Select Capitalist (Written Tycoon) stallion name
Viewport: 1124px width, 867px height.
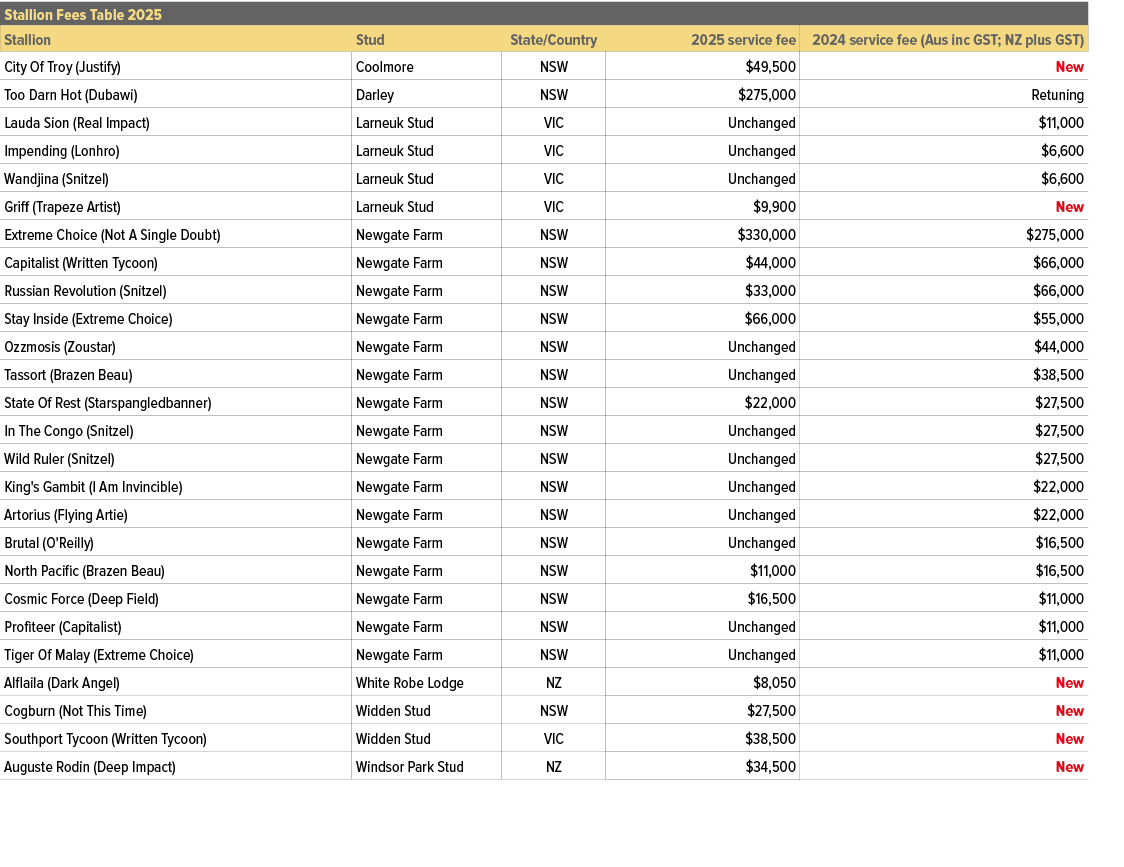[x=81, y=263]
